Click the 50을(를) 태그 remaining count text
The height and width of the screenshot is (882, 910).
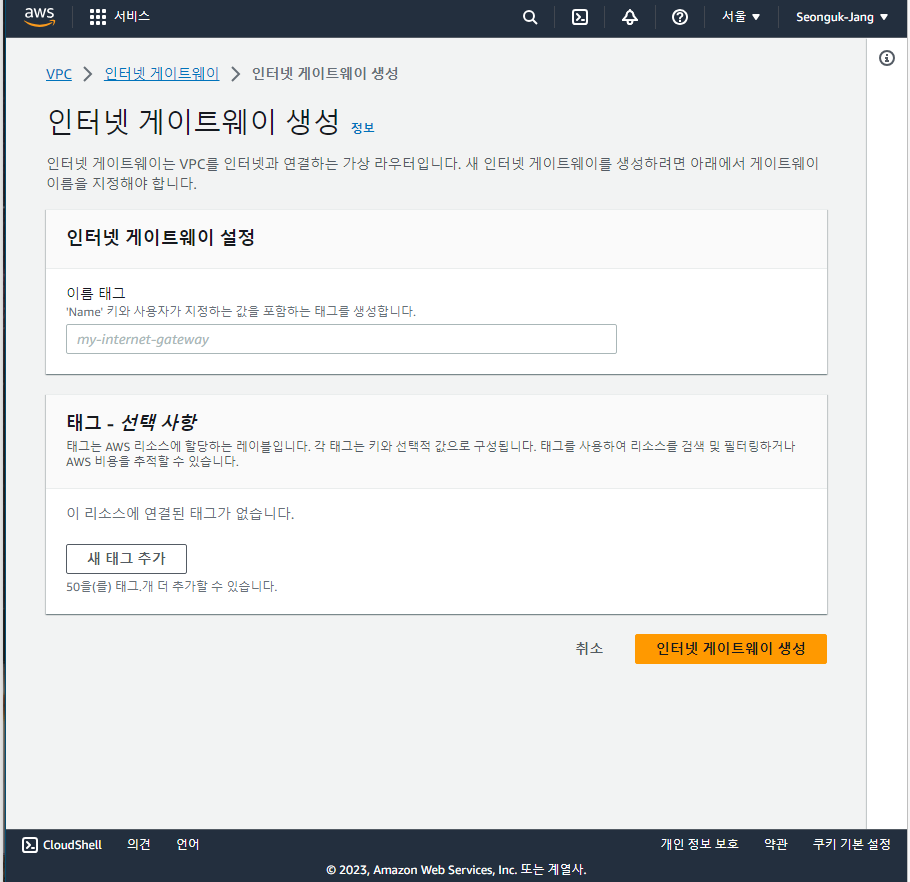point(172,586)
